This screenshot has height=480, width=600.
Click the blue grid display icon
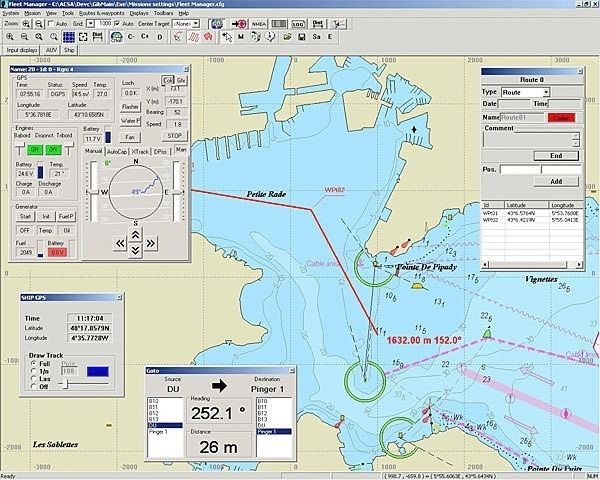click(69, 37)
